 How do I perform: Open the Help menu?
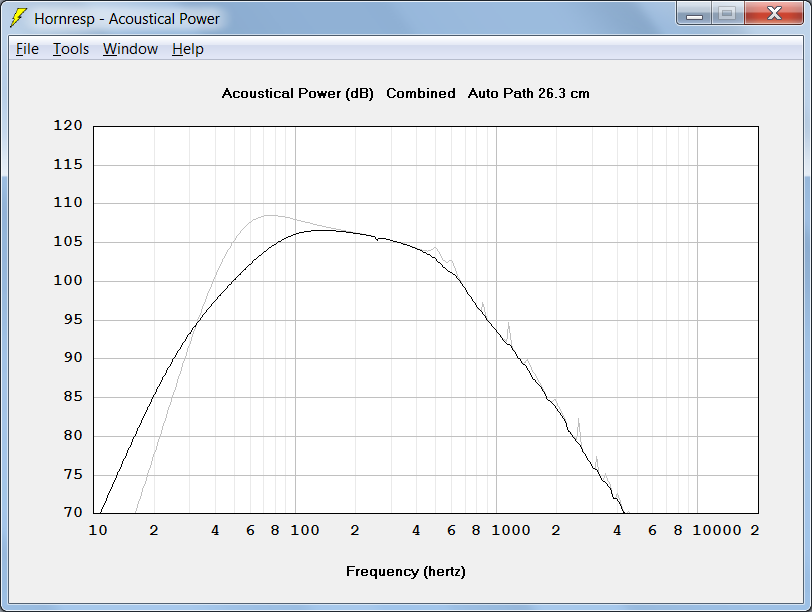click(x=188, y=49)
